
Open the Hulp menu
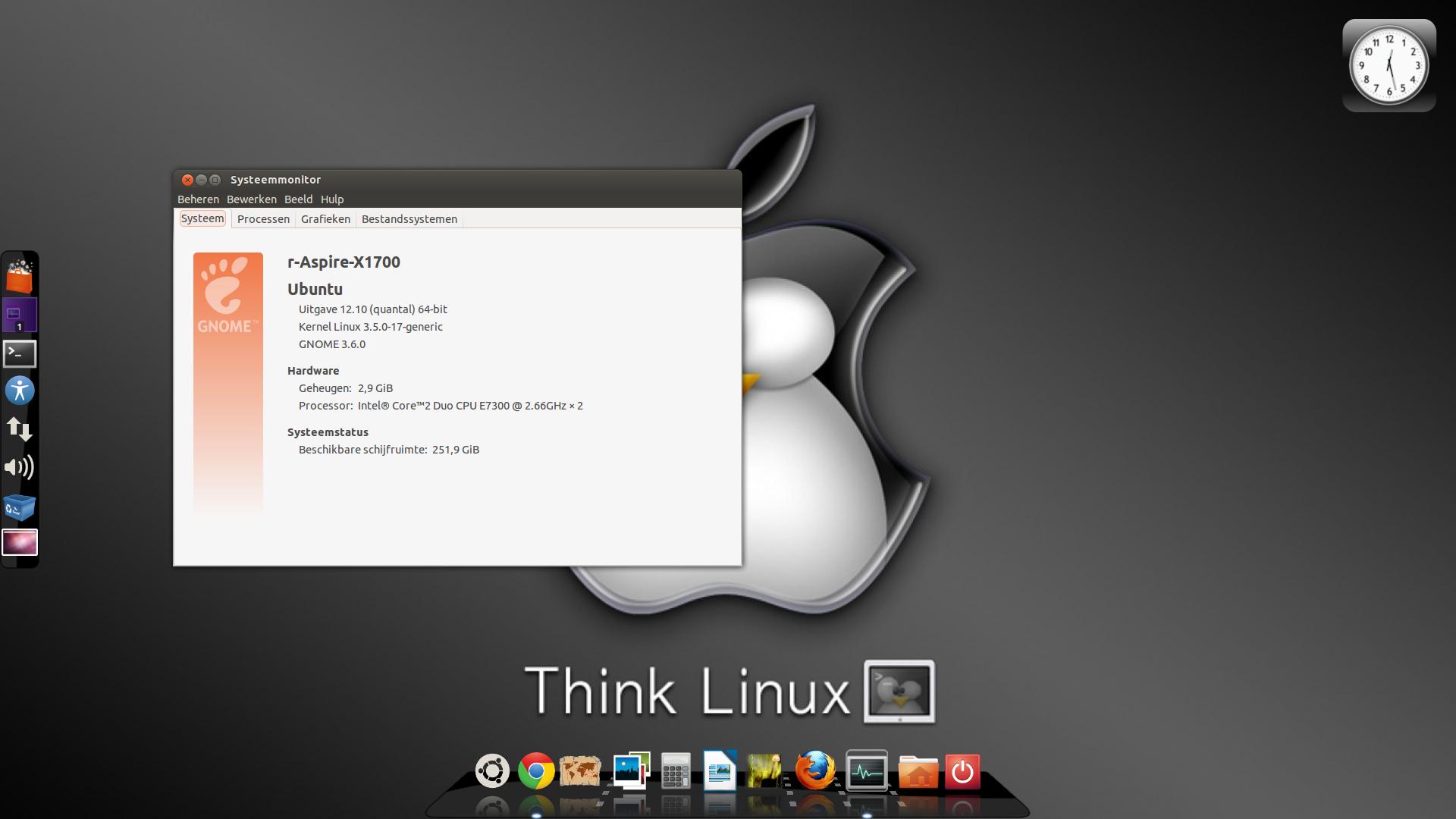[332, 199]
